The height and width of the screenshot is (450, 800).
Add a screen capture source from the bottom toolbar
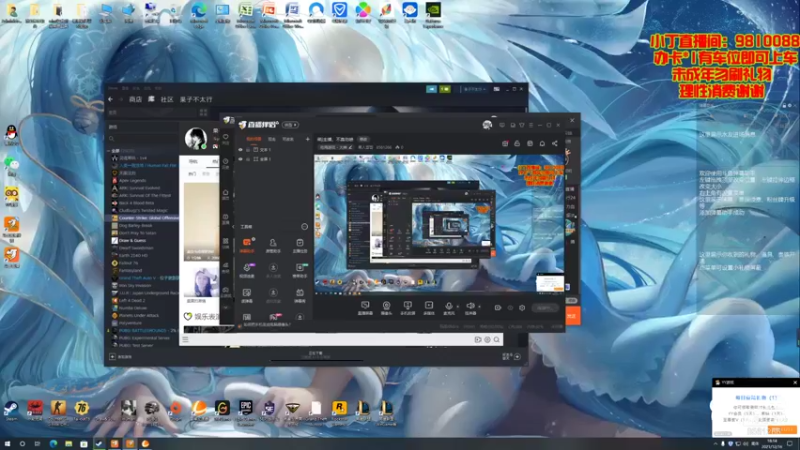coord(365,307)
